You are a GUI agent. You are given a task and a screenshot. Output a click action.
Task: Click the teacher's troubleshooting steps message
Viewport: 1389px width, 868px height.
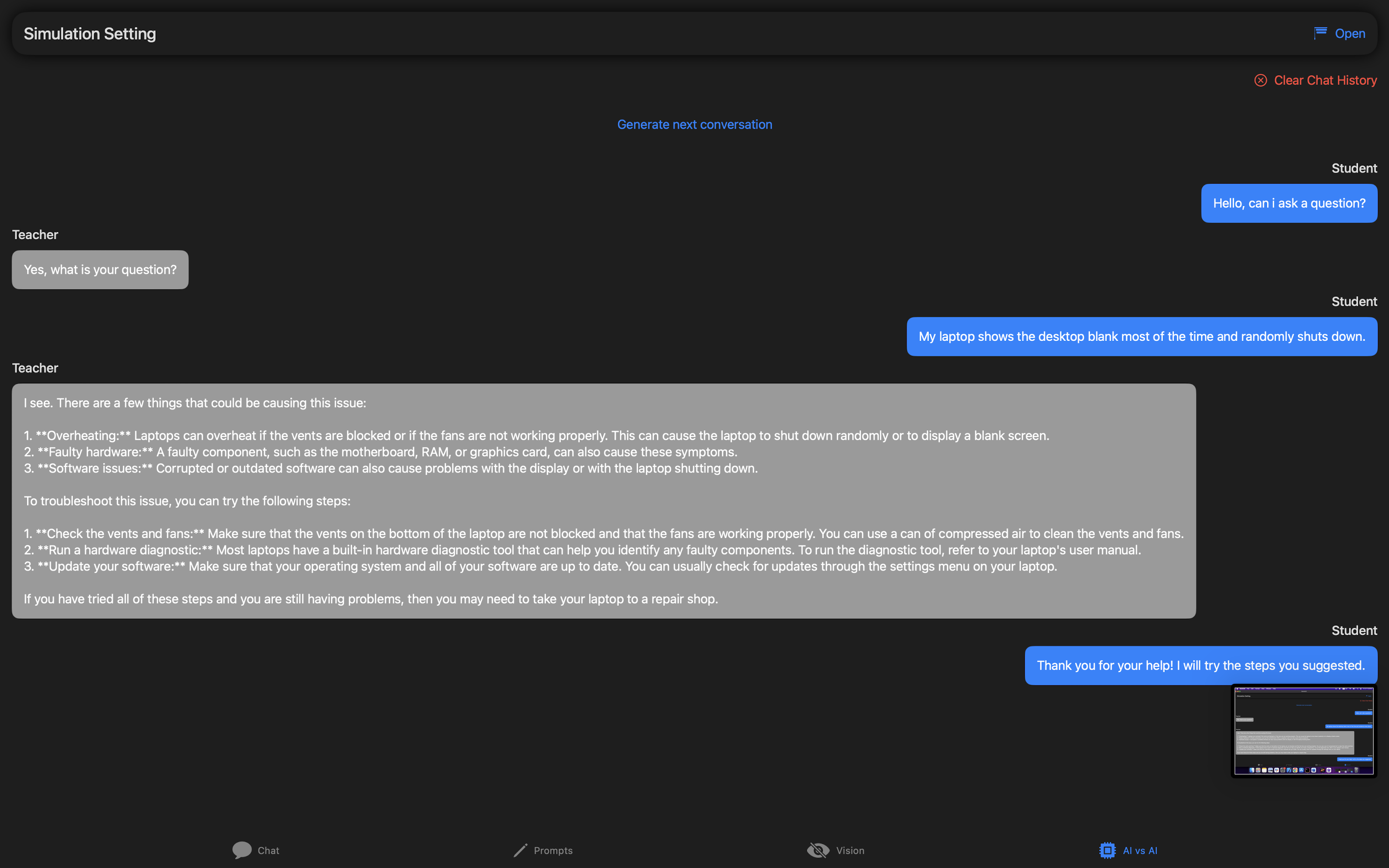(x=603, y=501)
